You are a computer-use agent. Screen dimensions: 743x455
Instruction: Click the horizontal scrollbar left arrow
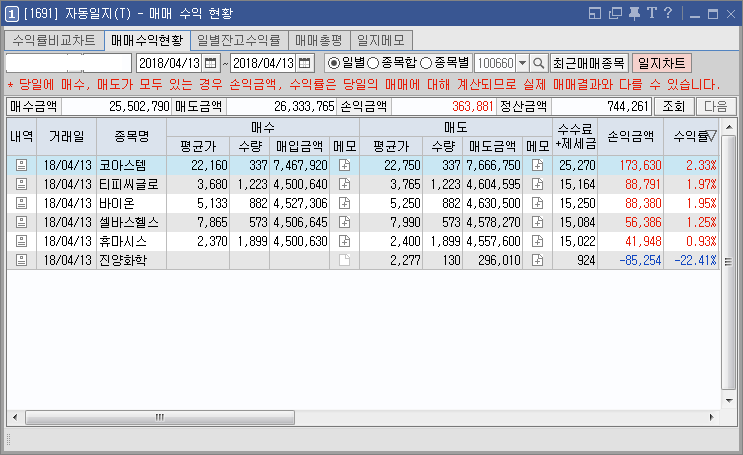(15, 418)
